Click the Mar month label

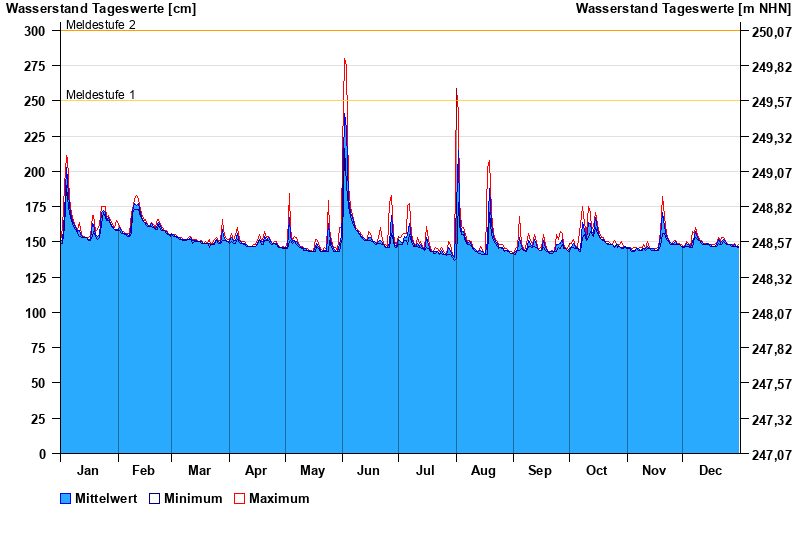[x=199, y=470]
